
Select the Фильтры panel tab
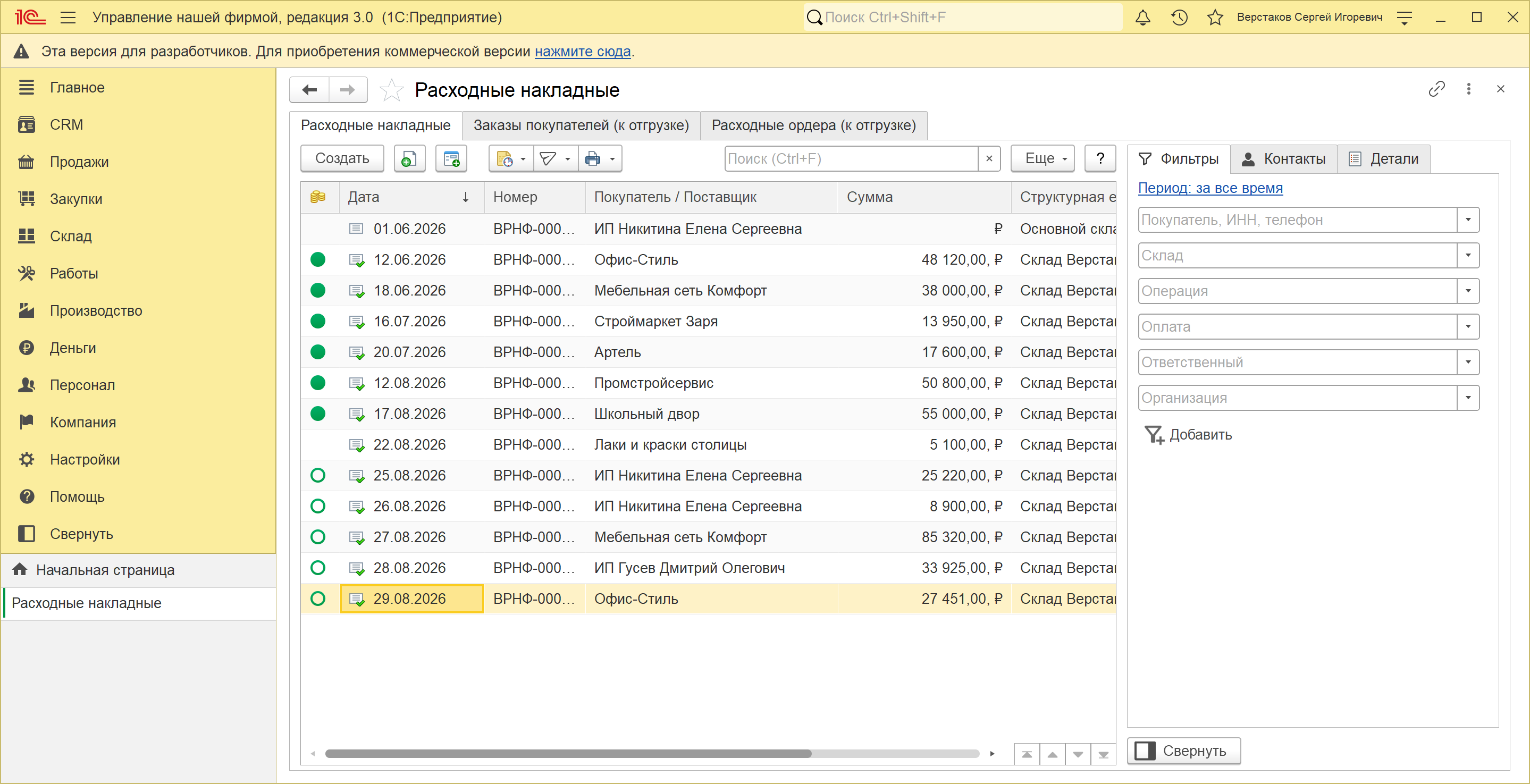point(1179,158)
